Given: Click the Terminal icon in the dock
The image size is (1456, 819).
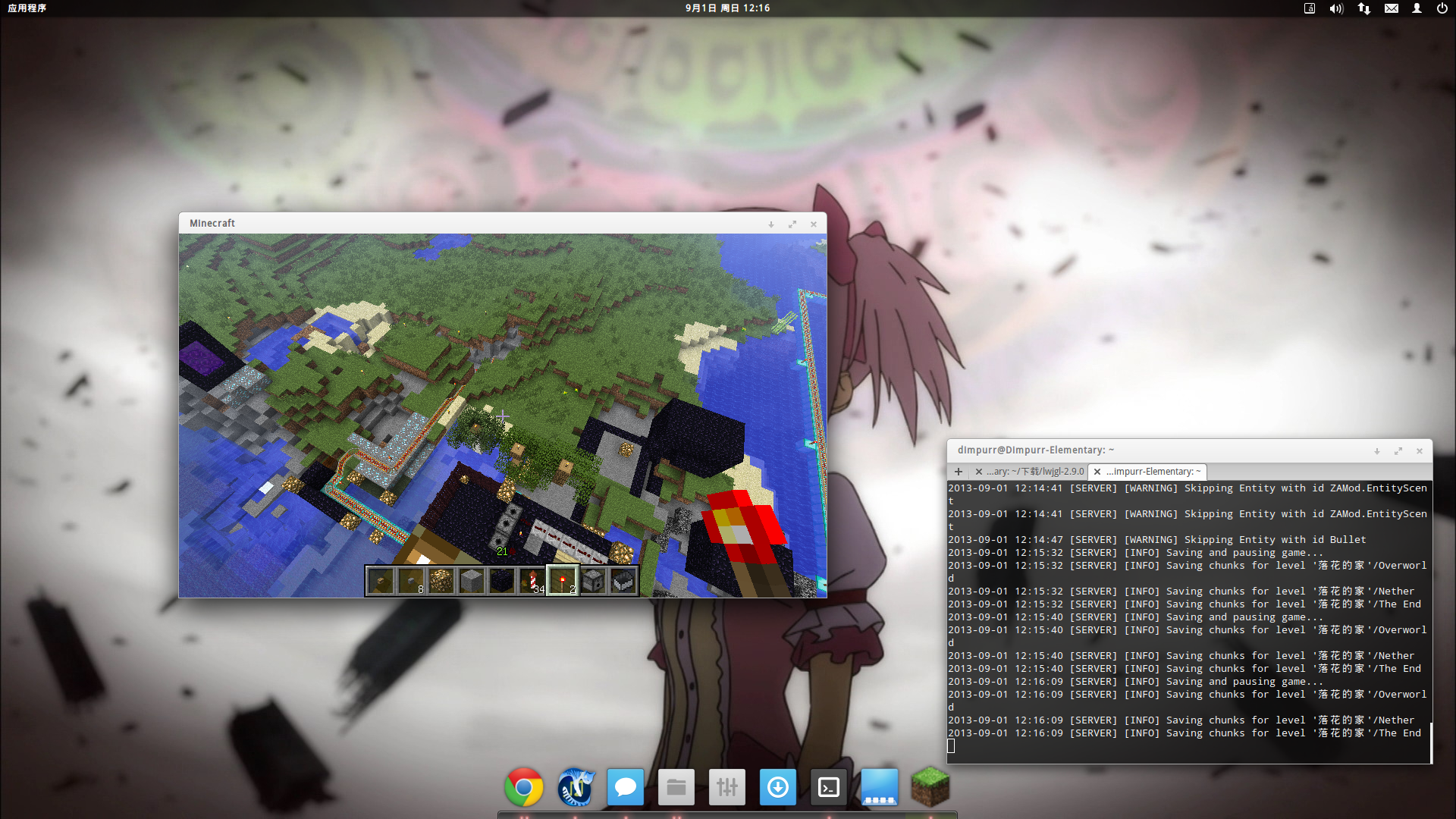Looking at the screenshot, I should coord(829,787).
